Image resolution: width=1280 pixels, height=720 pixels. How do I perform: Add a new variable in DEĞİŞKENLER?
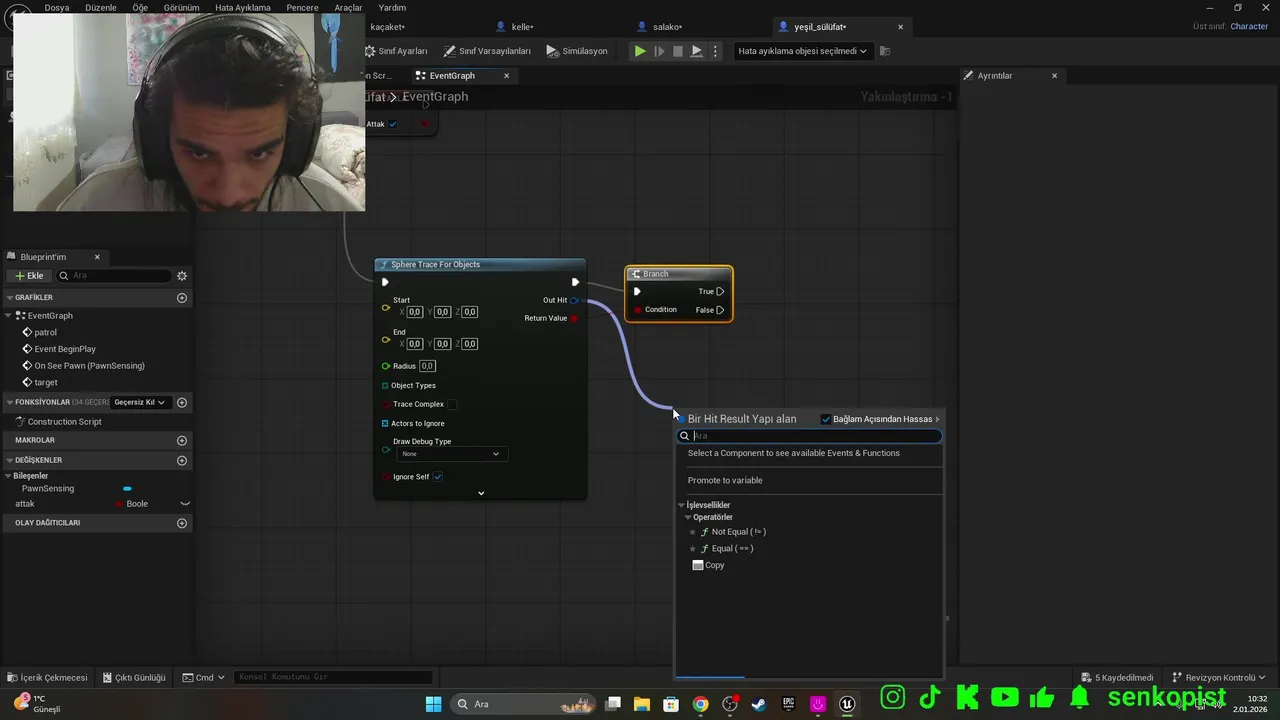coord(182,461)
